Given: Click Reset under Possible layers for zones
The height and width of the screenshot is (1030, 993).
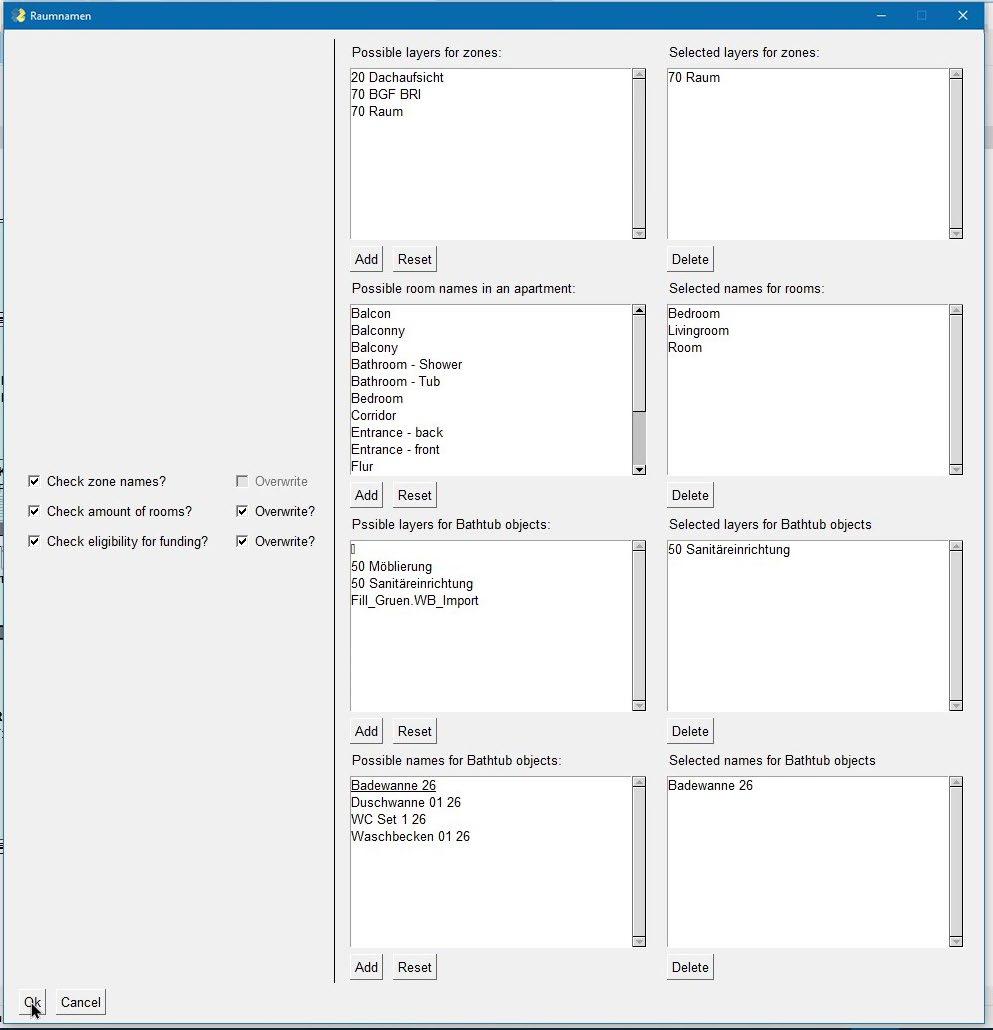Looking at the screenshot, I should coord(414,259).
